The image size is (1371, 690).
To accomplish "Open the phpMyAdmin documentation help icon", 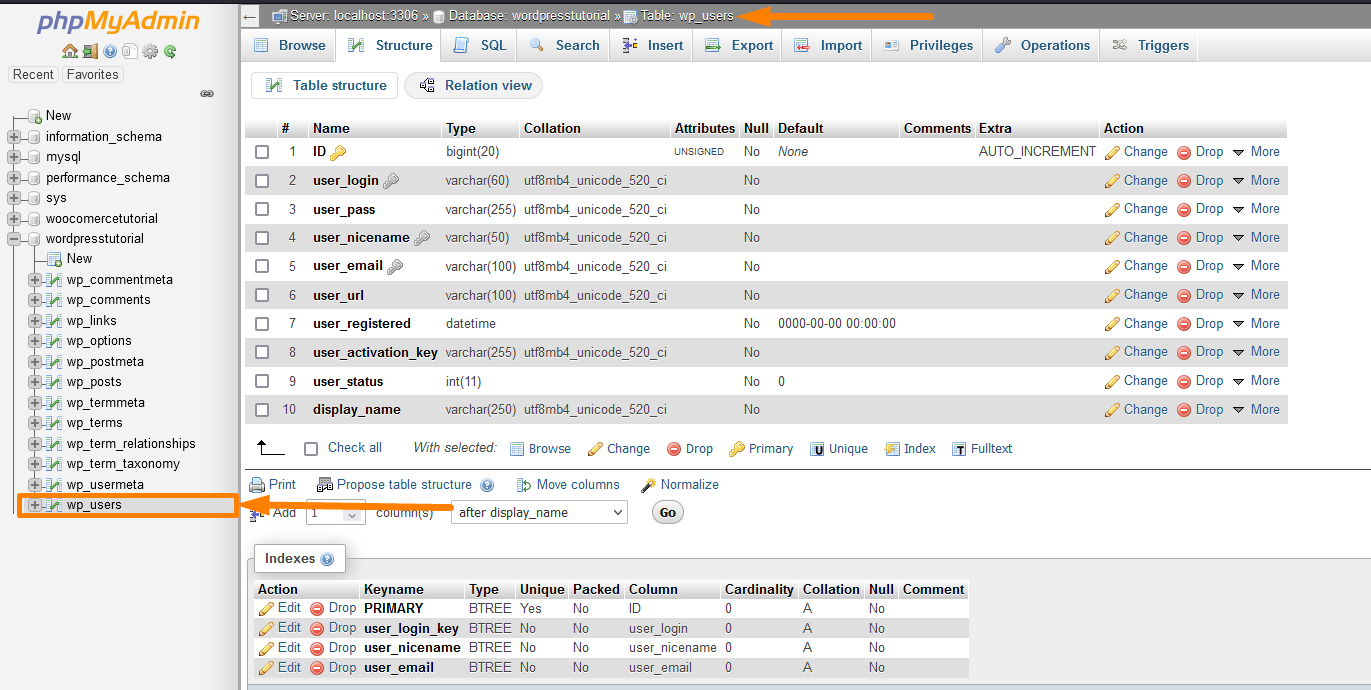I will coord(110,51).
